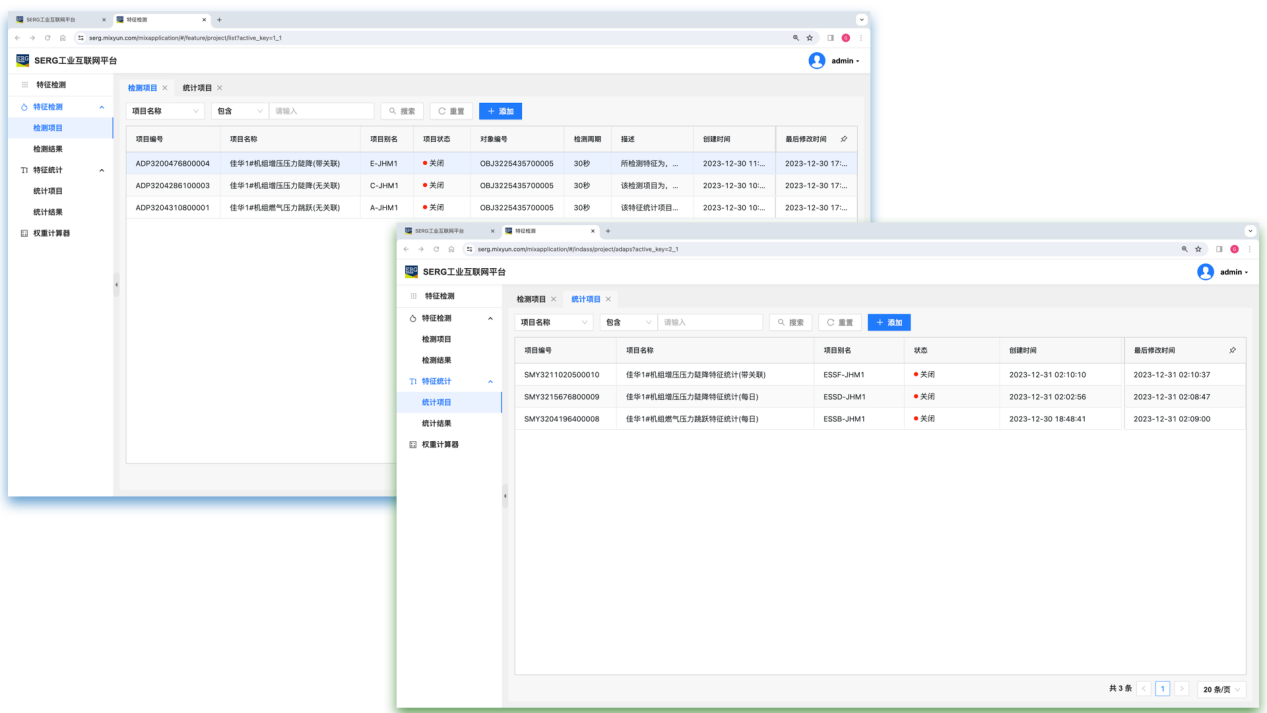1267x713 pixels.
Task: Close the 检测项目 tab in the back window
Action: 165,88
